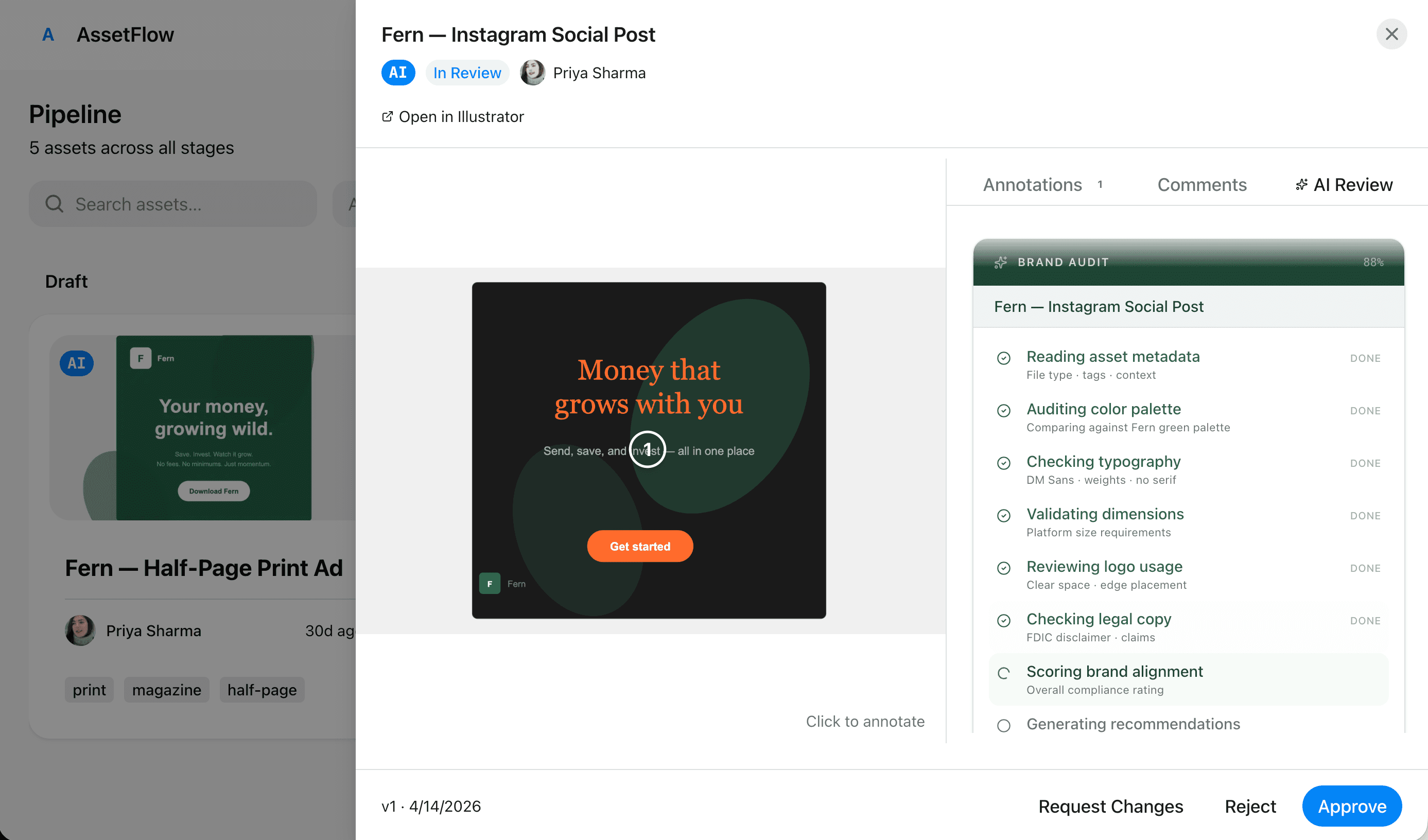Image resolution: width=1428 pixels, height=840 pixels.
Task: Focus the Search assets field
Action: click(x=173, y=204)
